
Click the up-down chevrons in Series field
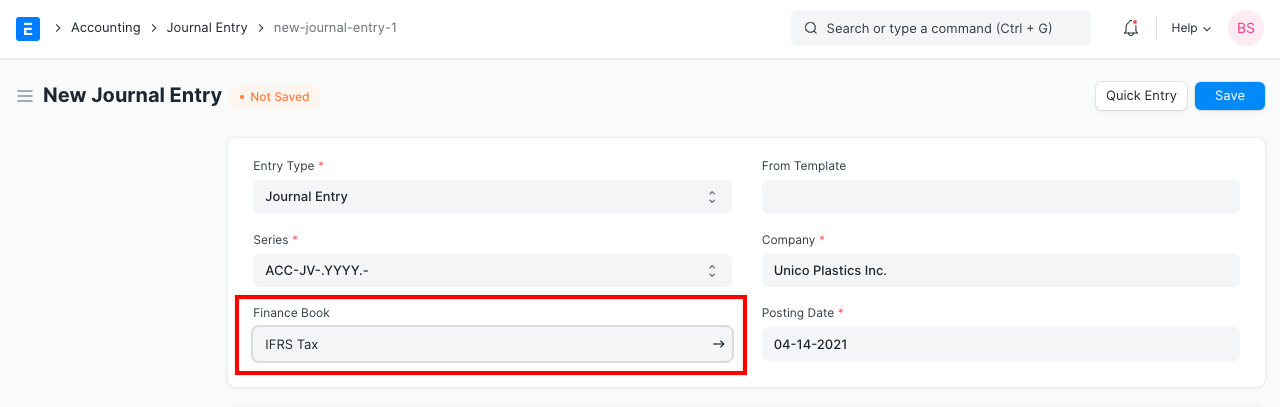tap(712, 271)
